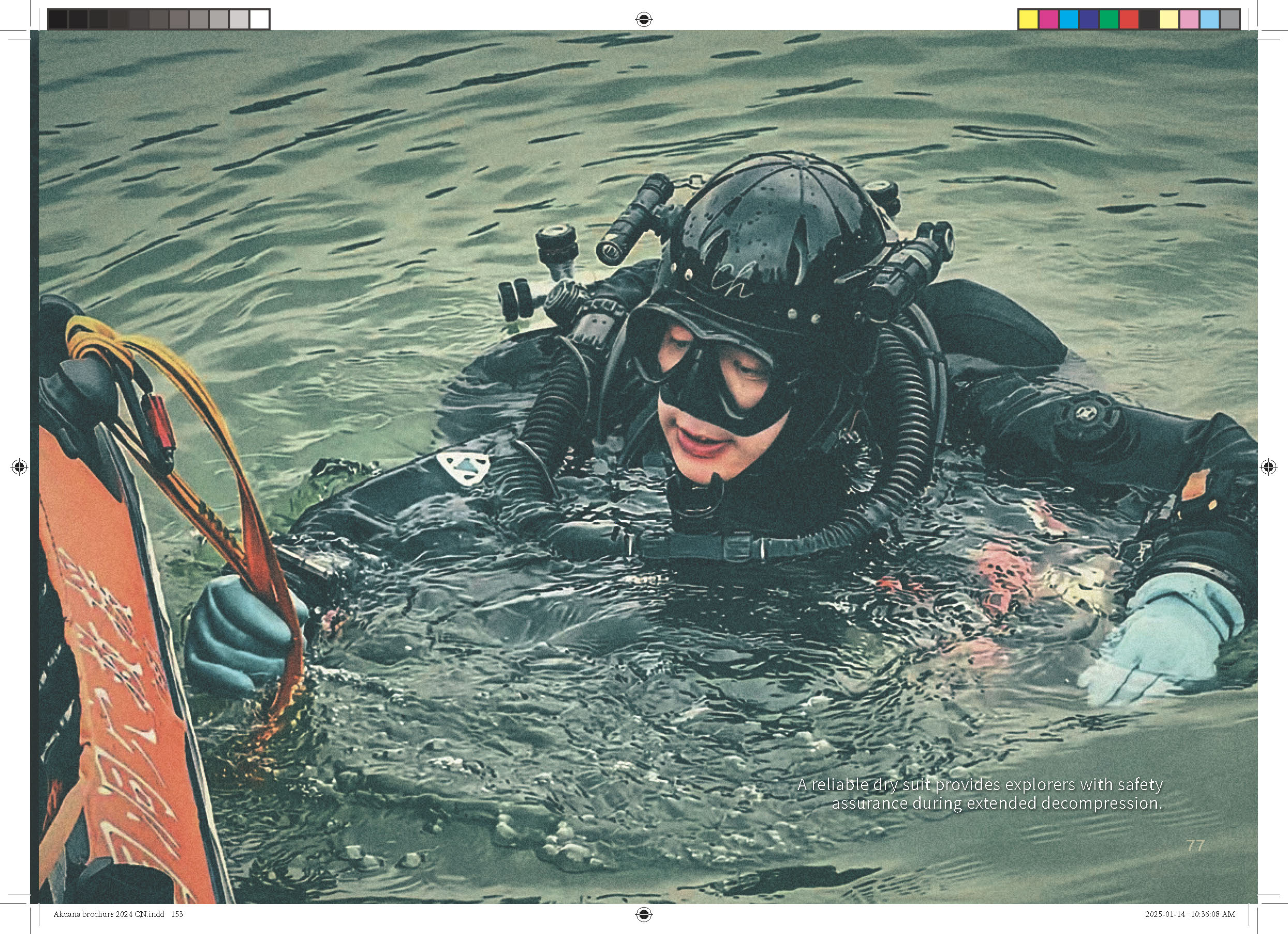The height and width of the screenshot is (934, 1288).
Task: Click the yellow swatch in color bar
Action: (1028, 19)
